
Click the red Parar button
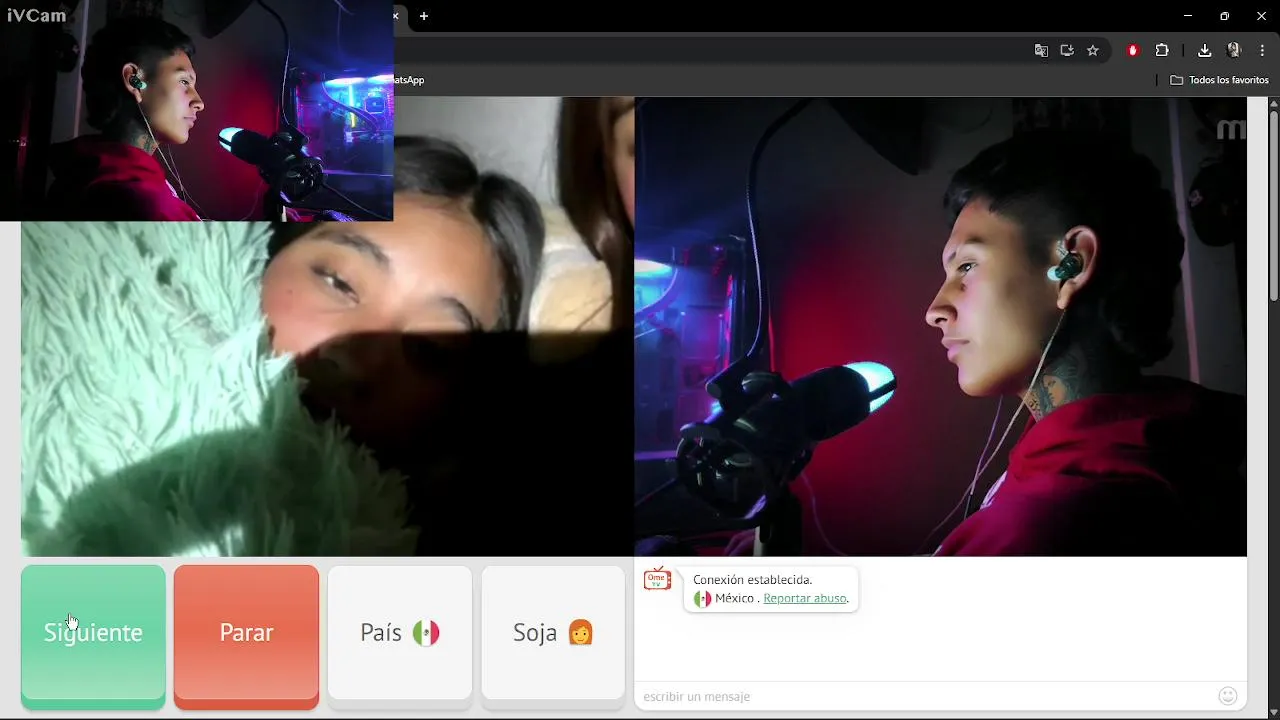click(x=246, y=636)
